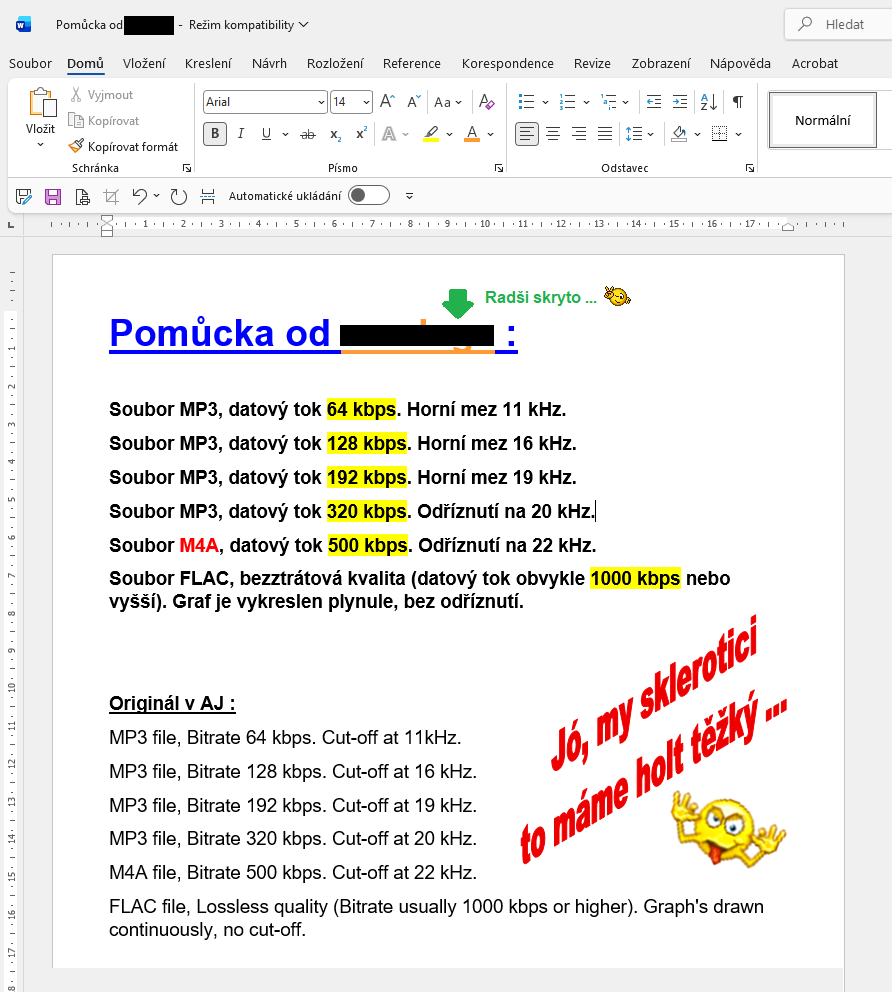Screen dimensions: 892x992
Task: Click the shading paint bucket
Action: click(x=679, y=134)
